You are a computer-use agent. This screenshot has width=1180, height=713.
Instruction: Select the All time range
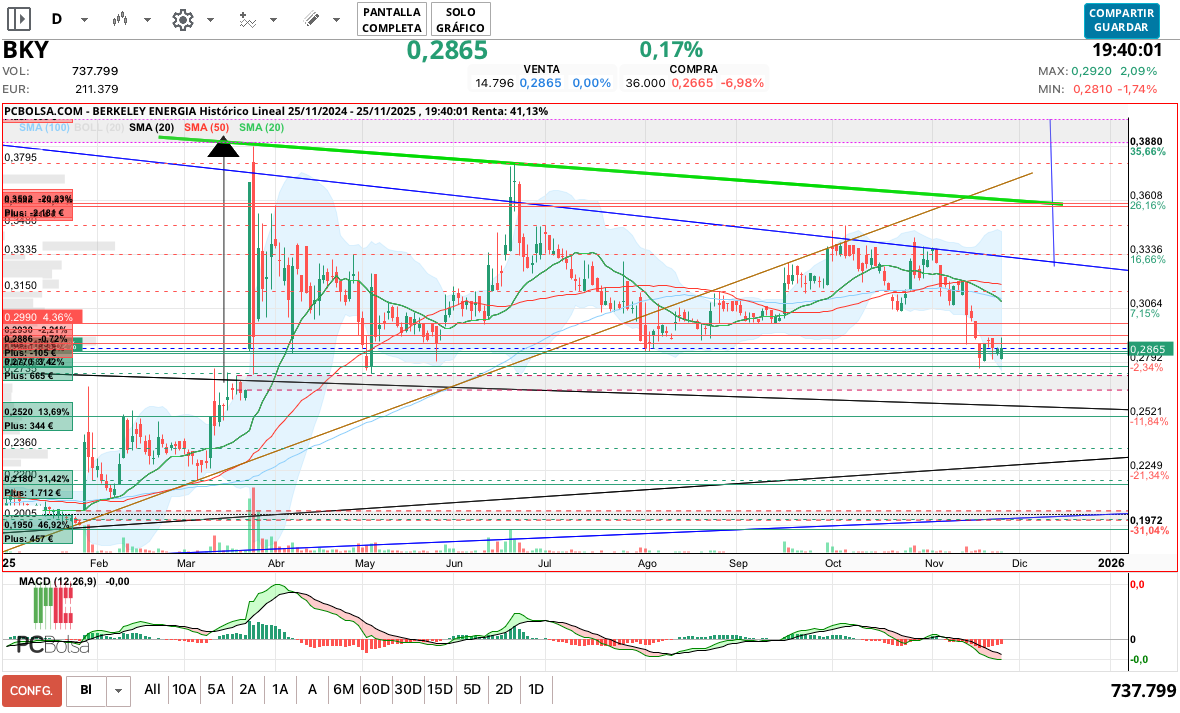[x=152, y=689]
